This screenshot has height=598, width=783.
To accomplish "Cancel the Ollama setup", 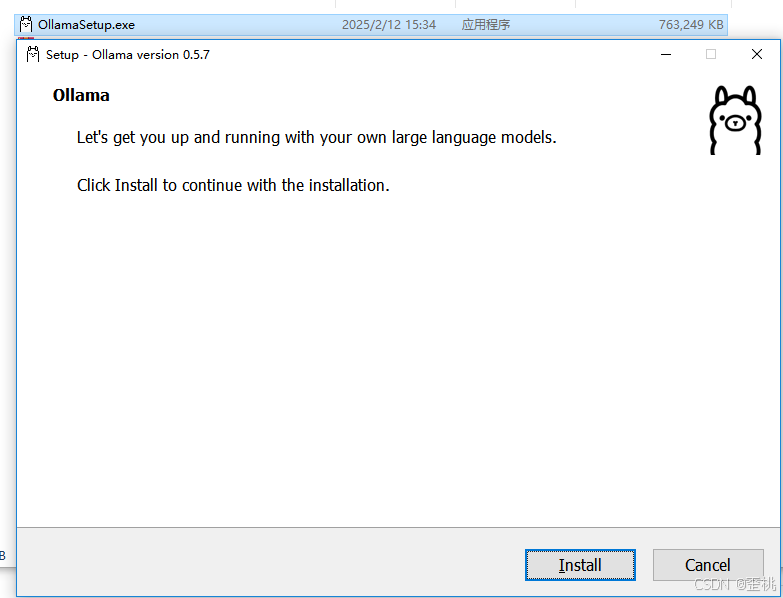I will pyautogui.click(x=708, y=565).
